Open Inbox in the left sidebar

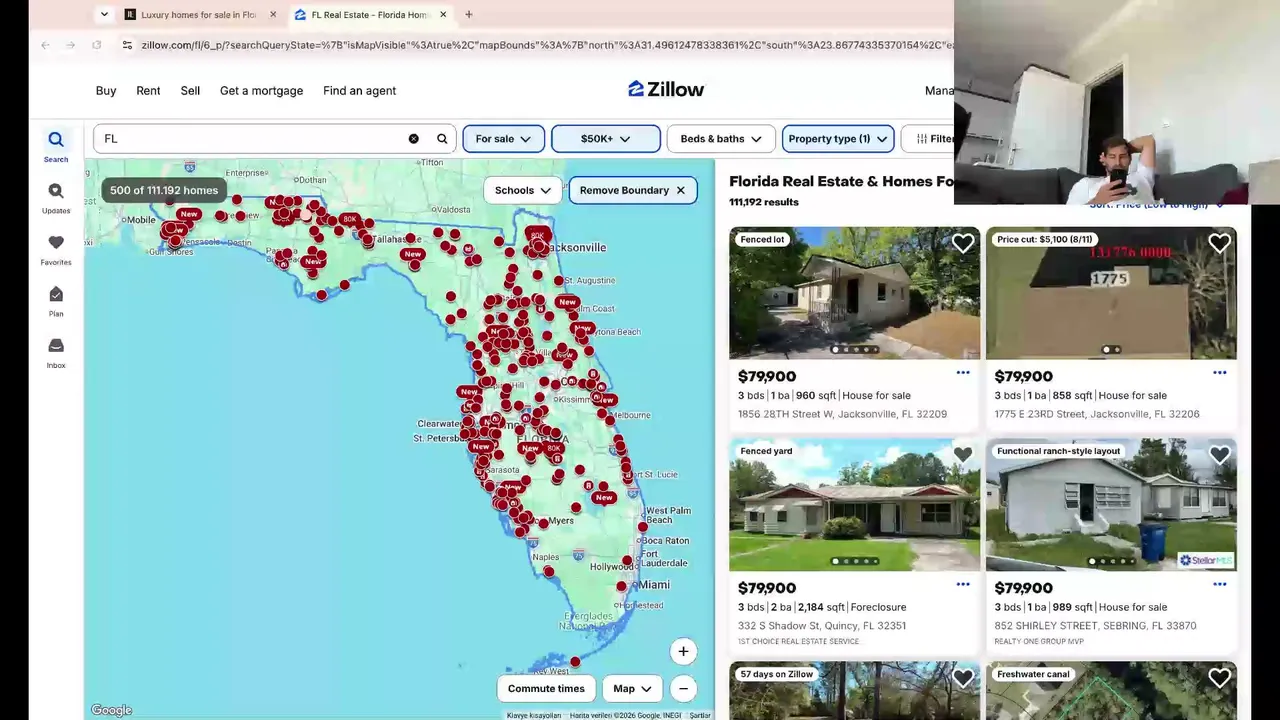pos(56,353)
